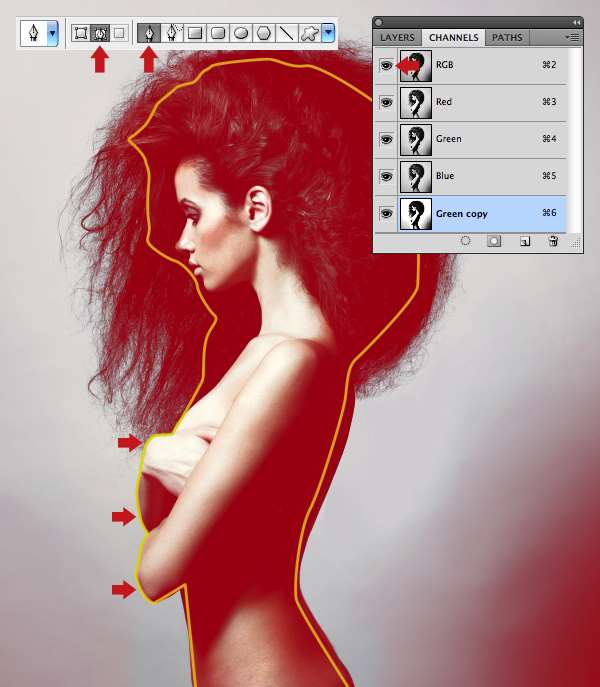
Task: Expand the custom shape options dropdown arrow
Action: click(x=328, y=33)
